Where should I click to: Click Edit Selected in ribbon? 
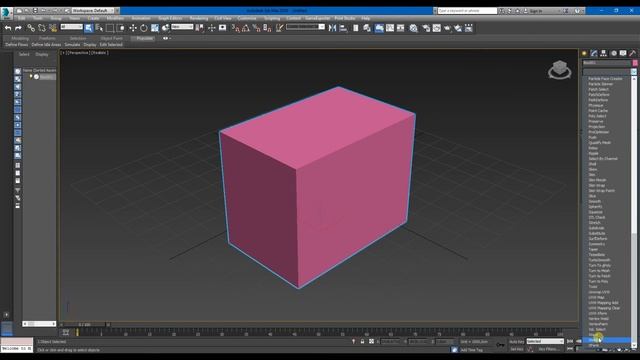pos(111,44)
